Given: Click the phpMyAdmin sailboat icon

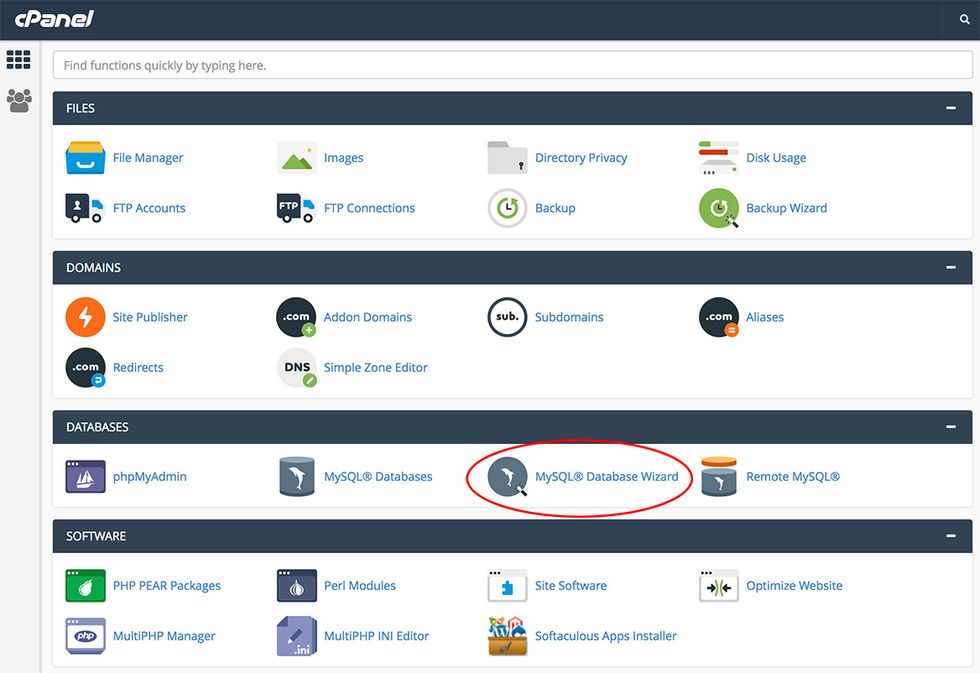Looking at the screenshot, I should click(85, 476).
